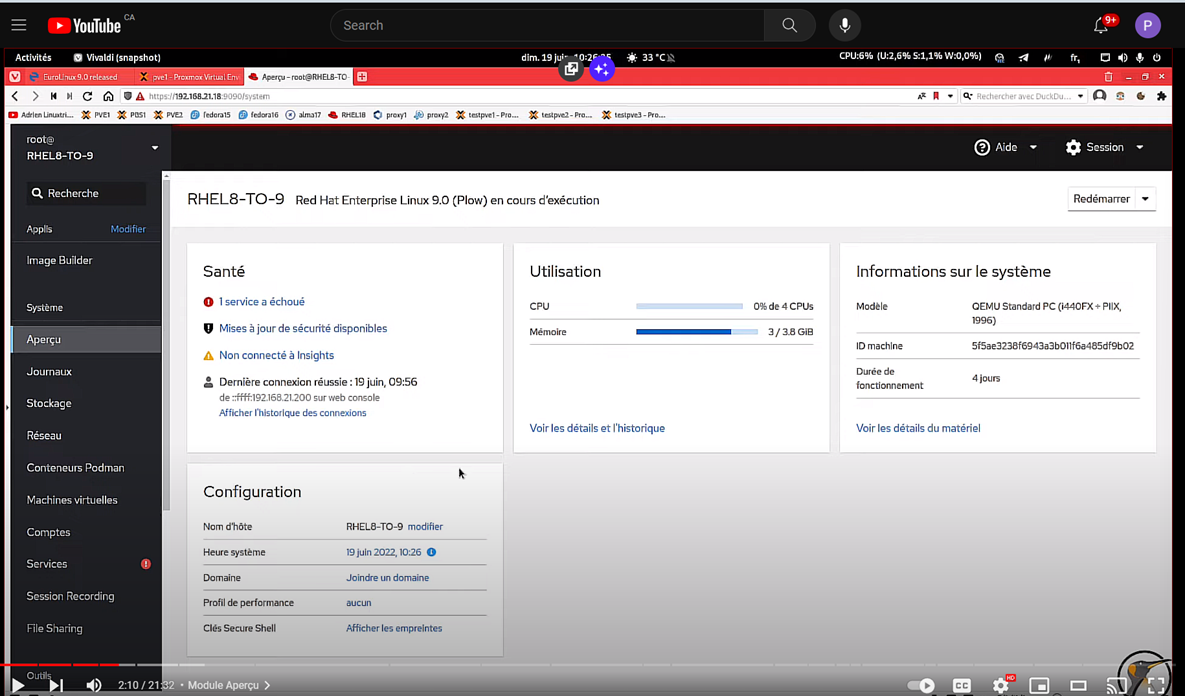Go forward with browser forward arrow
Viewport: 1185px width, 696px height.
tap(35, 96)
